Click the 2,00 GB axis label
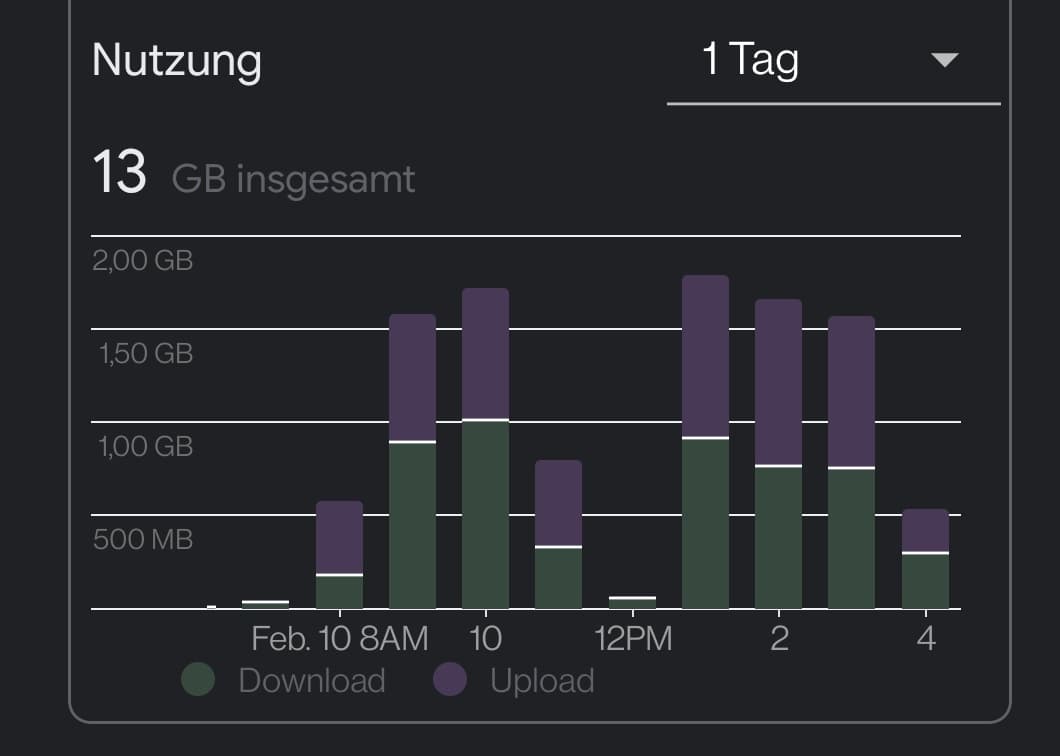The height and width of the screenshot is (756, 1060). click(143, 261)
